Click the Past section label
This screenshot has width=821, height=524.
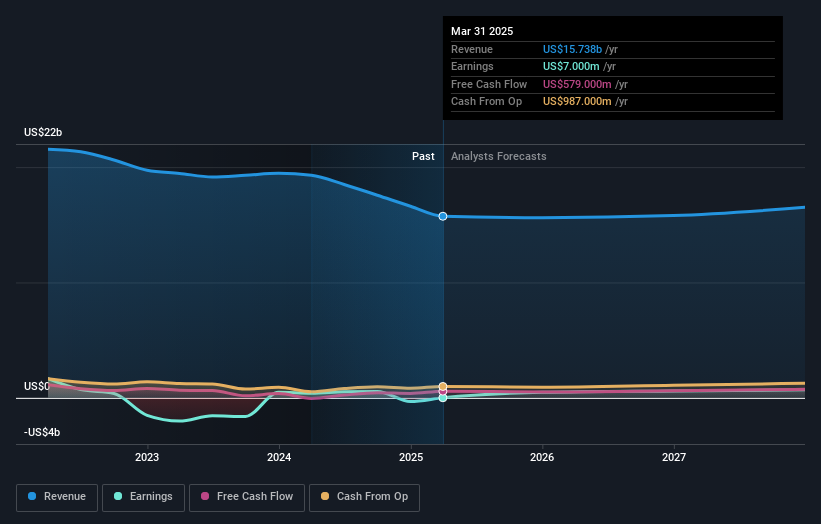click(423, 156)
